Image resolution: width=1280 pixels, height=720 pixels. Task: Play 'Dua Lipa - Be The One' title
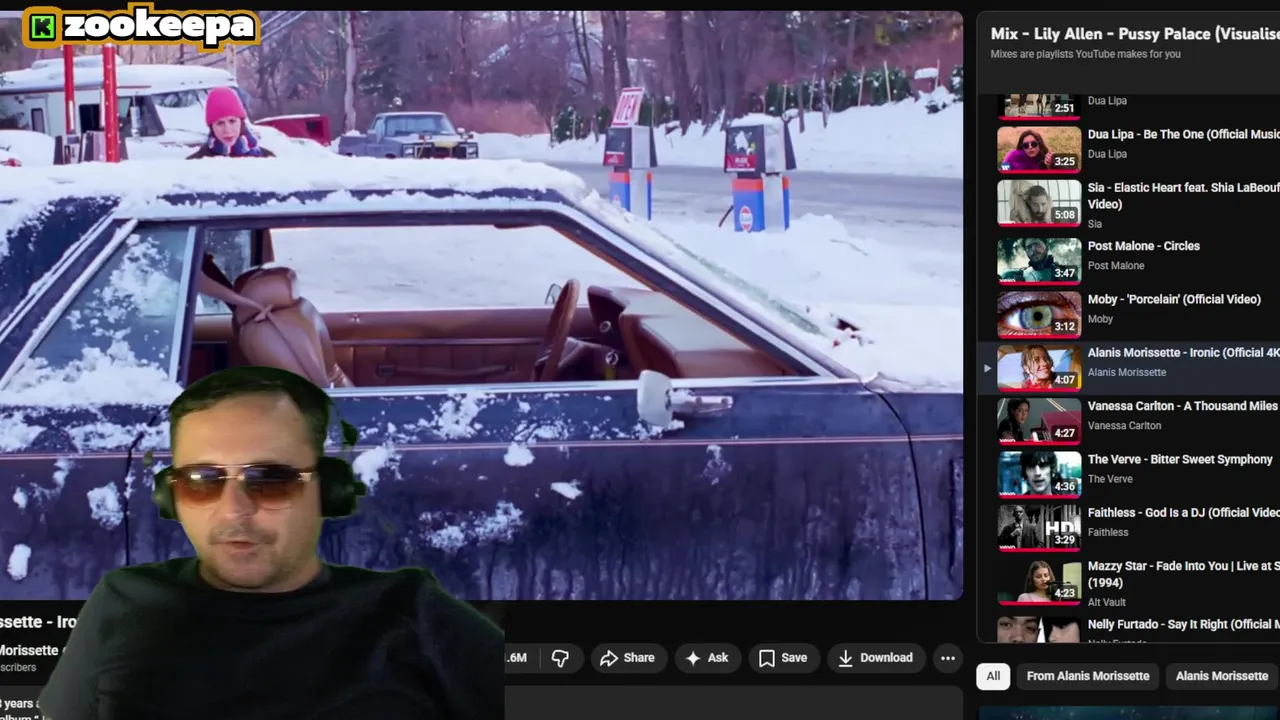[1183, 134]
